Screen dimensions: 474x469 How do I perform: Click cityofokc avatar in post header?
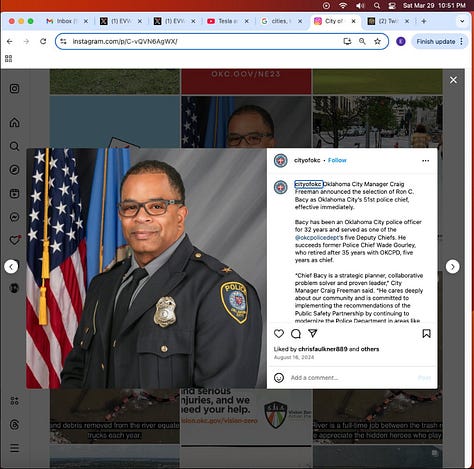pyautogui.click(x=281, y=161)
